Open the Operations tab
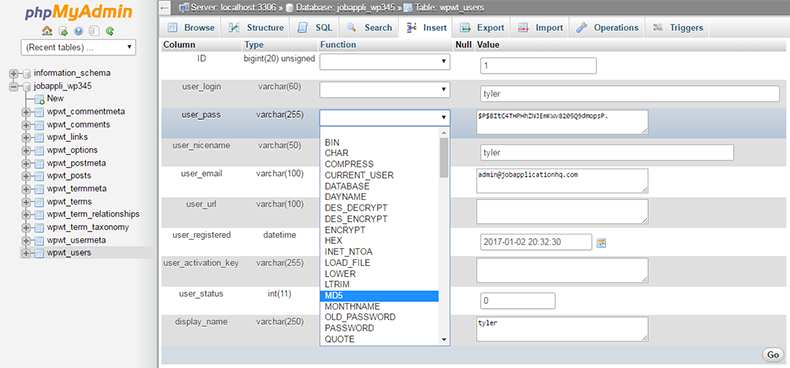The image size is (790, 368). pyautogui.click(x=608, y=28)
